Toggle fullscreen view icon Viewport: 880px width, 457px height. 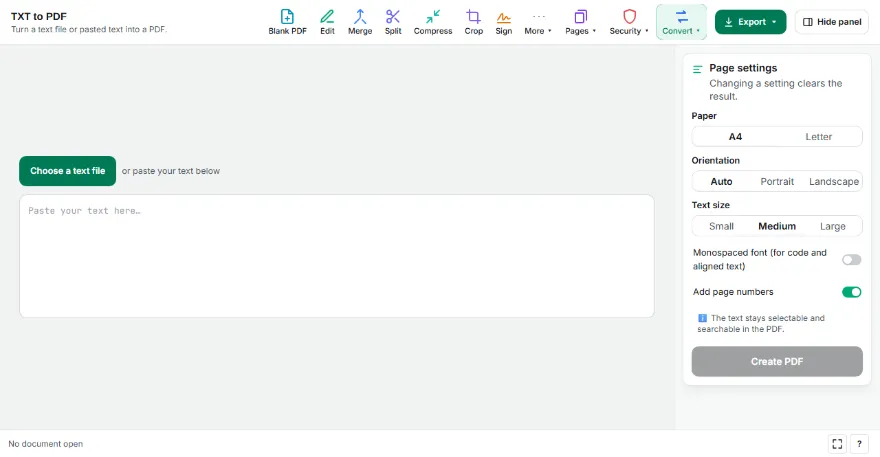pos(837,444)
